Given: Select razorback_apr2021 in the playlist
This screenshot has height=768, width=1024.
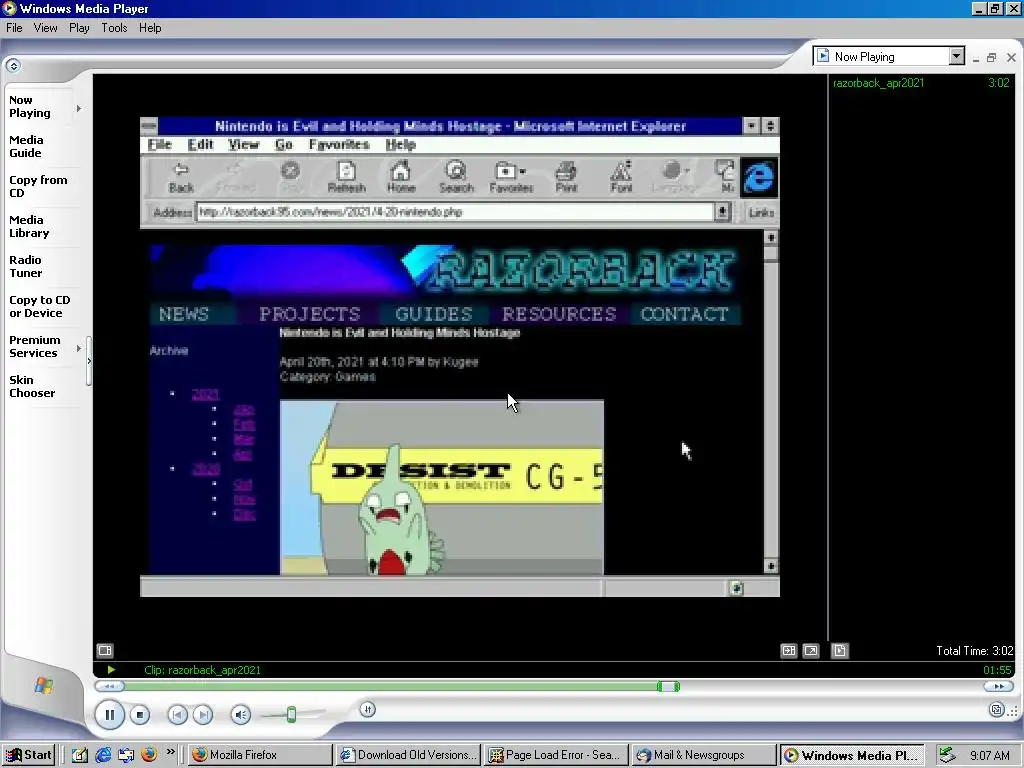Looking at the screenshot, I should click(878, 83).
